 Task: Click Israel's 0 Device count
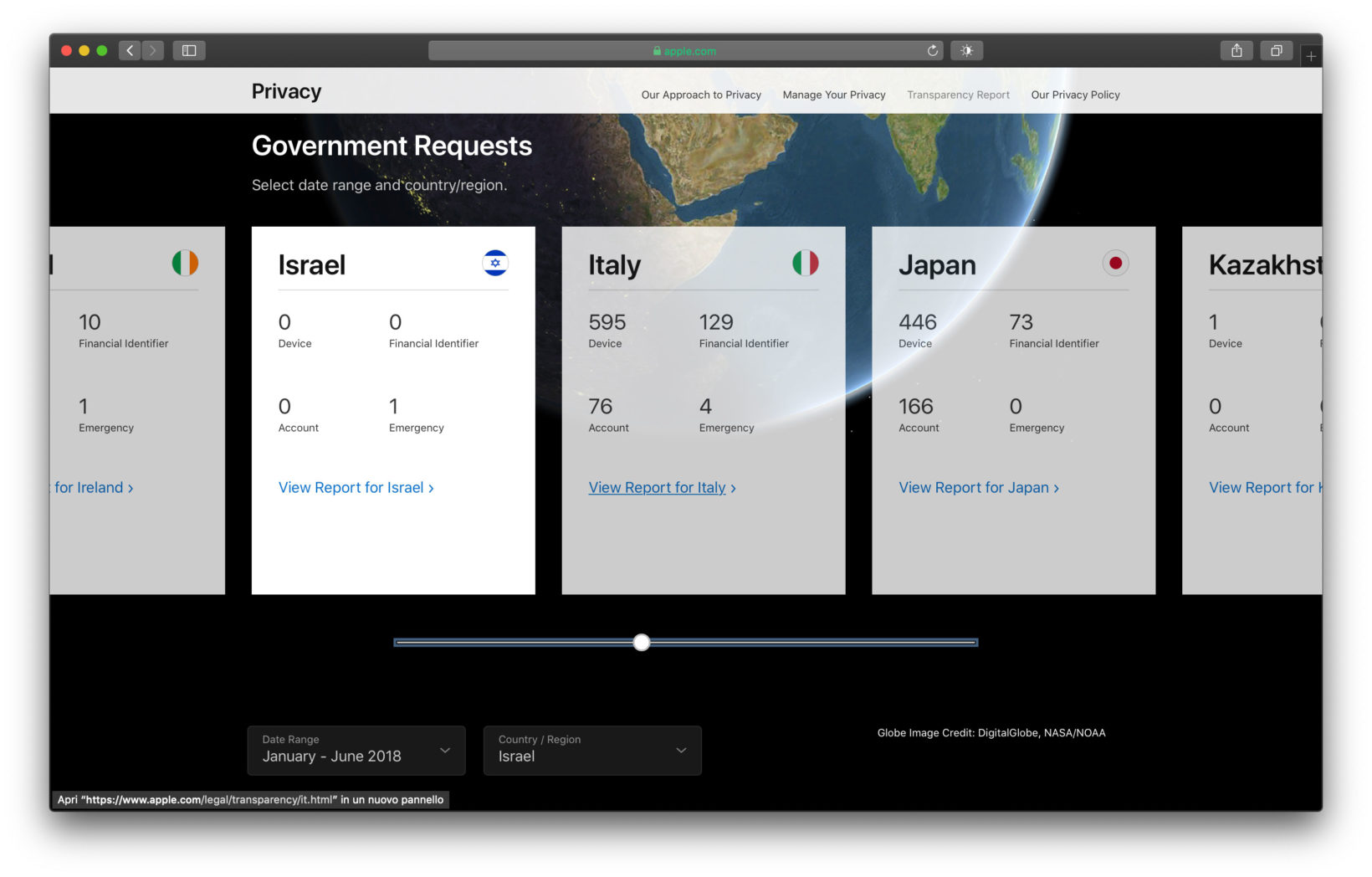(284, 323)
